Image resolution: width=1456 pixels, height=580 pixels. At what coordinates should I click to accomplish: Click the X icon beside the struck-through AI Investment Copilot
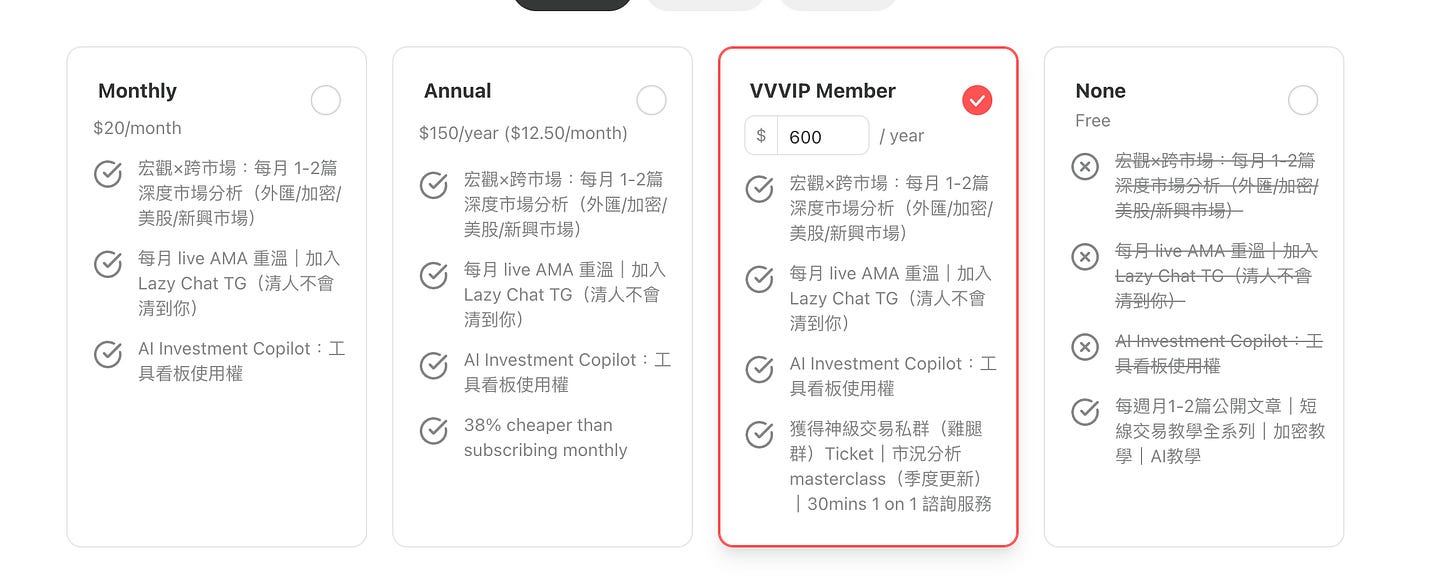pyautogui.click(x=1085, y=347)
